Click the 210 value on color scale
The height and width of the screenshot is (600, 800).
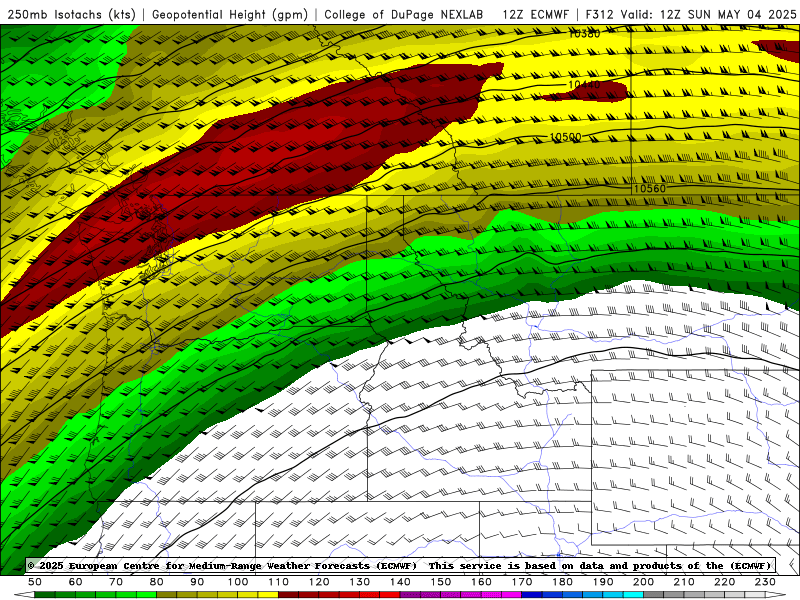pos(684,582)
